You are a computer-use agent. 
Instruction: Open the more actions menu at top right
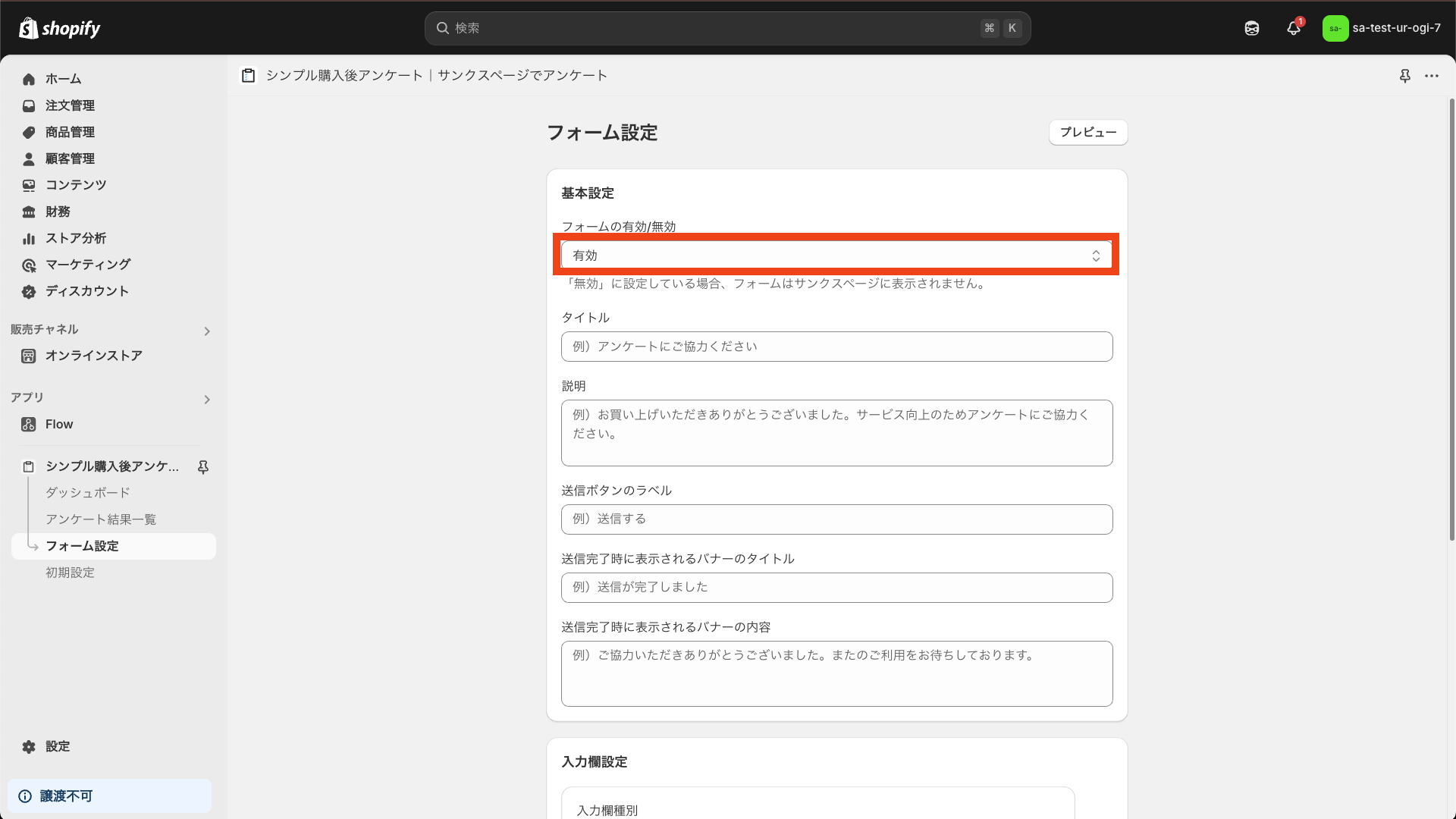pyautogui.click(x=1433, y=76)
